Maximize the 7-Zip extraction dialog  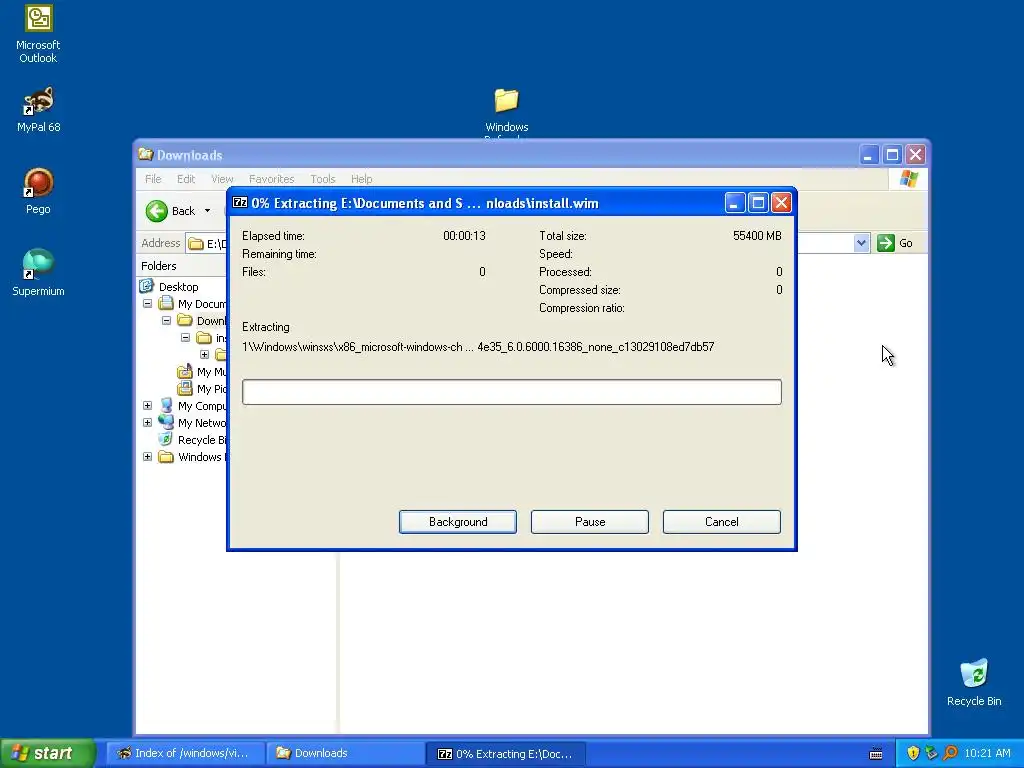pyautogui.click(x=758, y=203)
